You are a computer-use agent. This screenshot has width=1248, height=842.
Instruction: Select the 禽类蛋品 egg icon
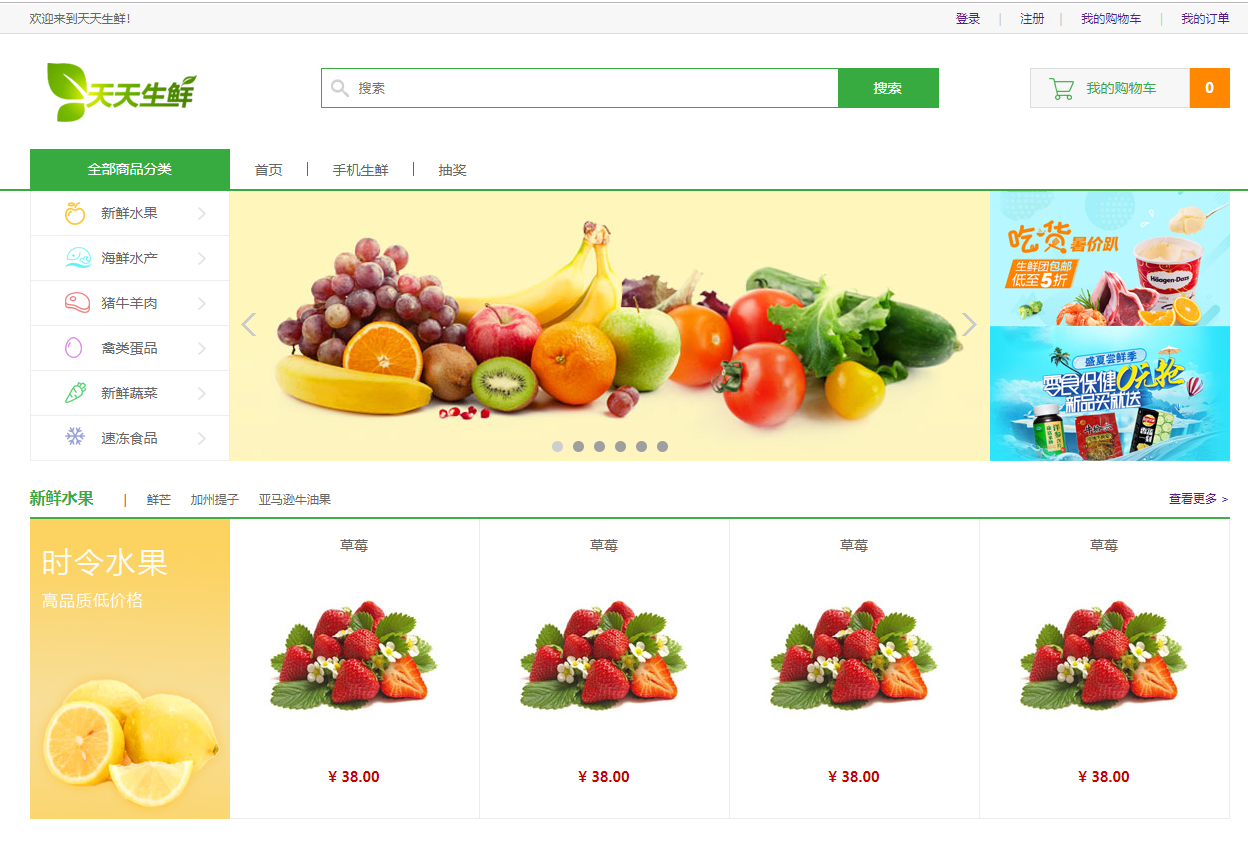pos(73,348)
